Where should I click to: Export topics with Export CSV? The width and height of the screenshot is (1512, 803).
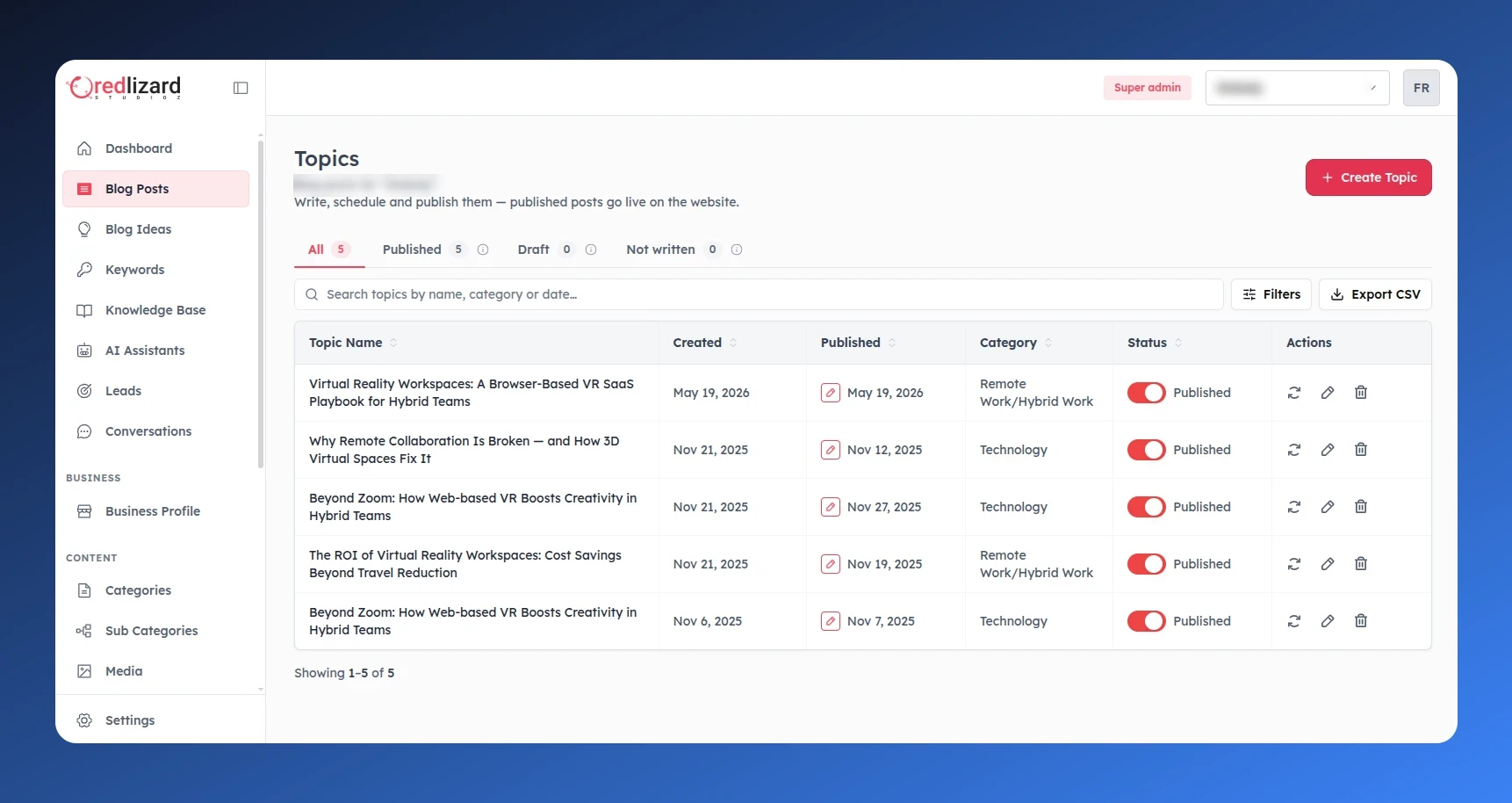(1374, 294)
